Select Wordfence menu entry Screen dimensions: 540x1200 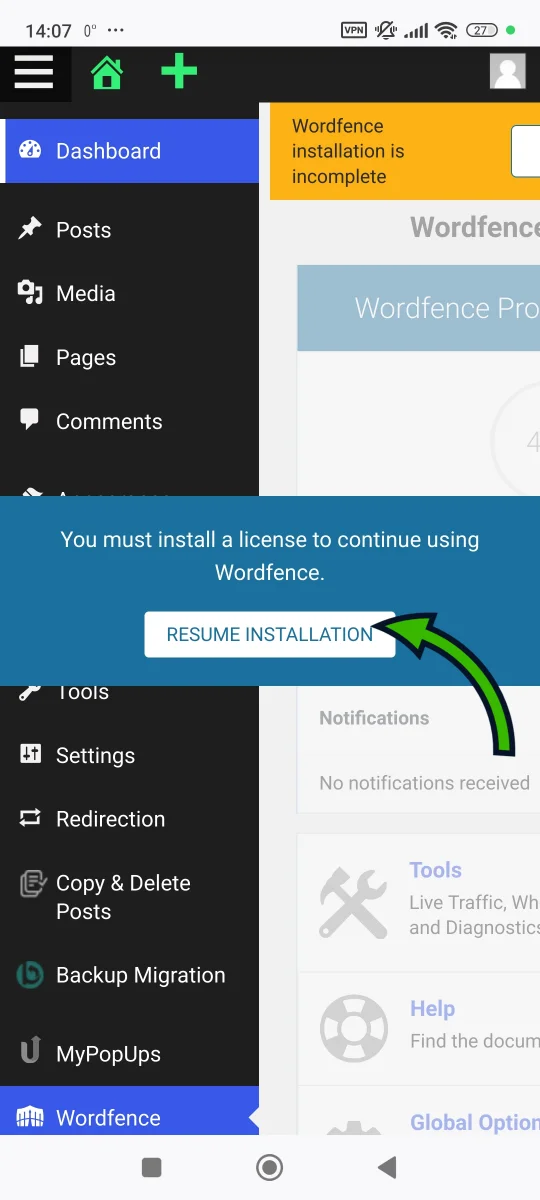click(x=130, y=1112)
